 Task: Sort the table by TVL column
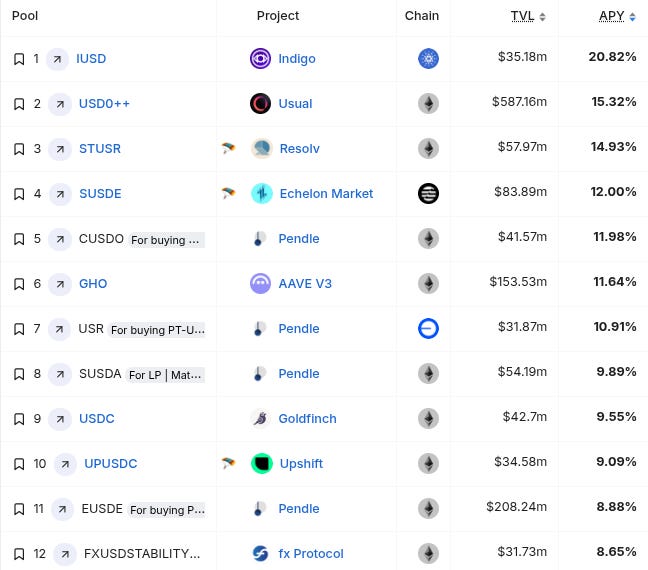(x=528, y=16)
